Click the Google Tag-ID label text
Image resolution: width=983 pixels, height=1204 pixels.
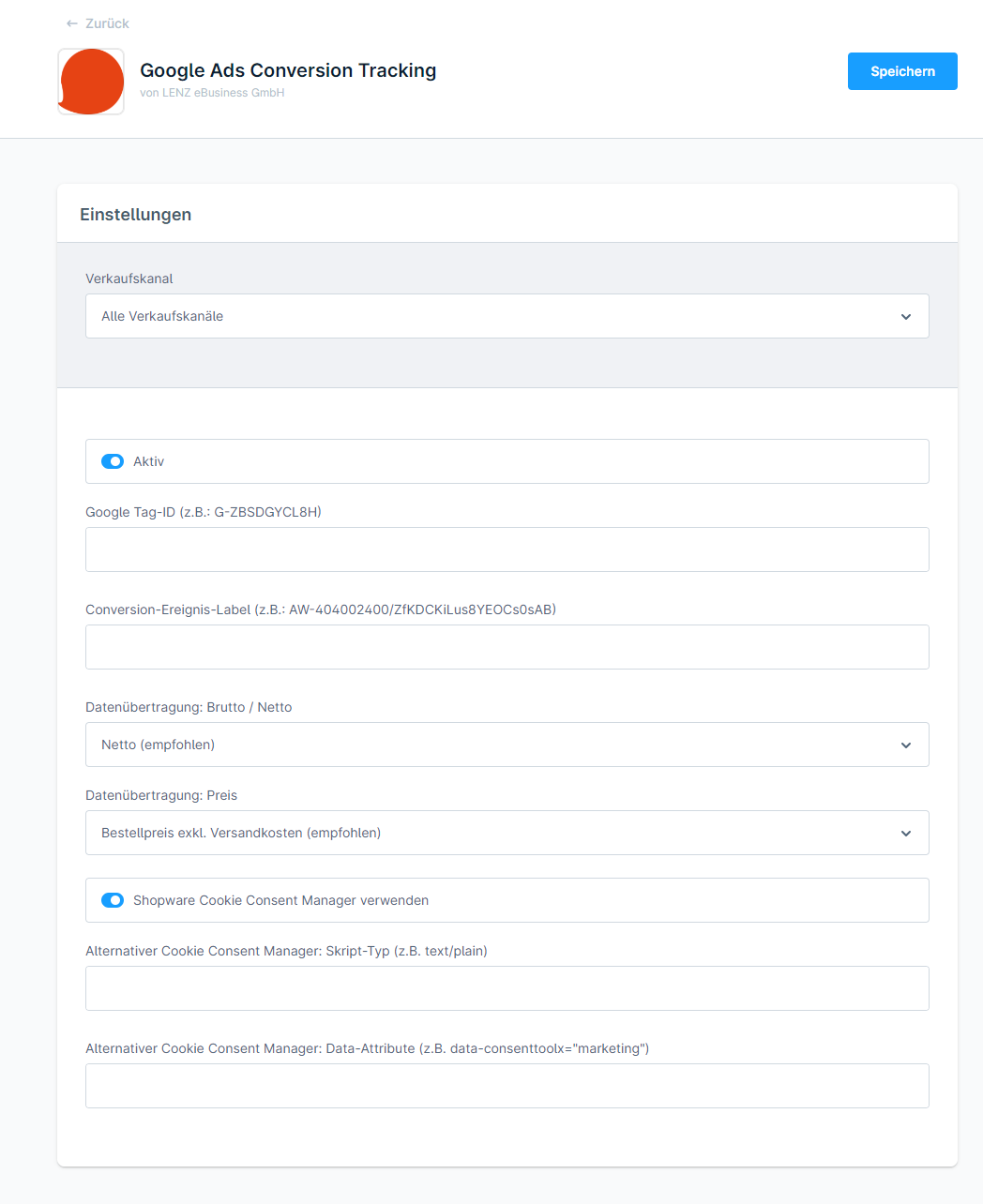pyautogui.click(x=204, y=512)
